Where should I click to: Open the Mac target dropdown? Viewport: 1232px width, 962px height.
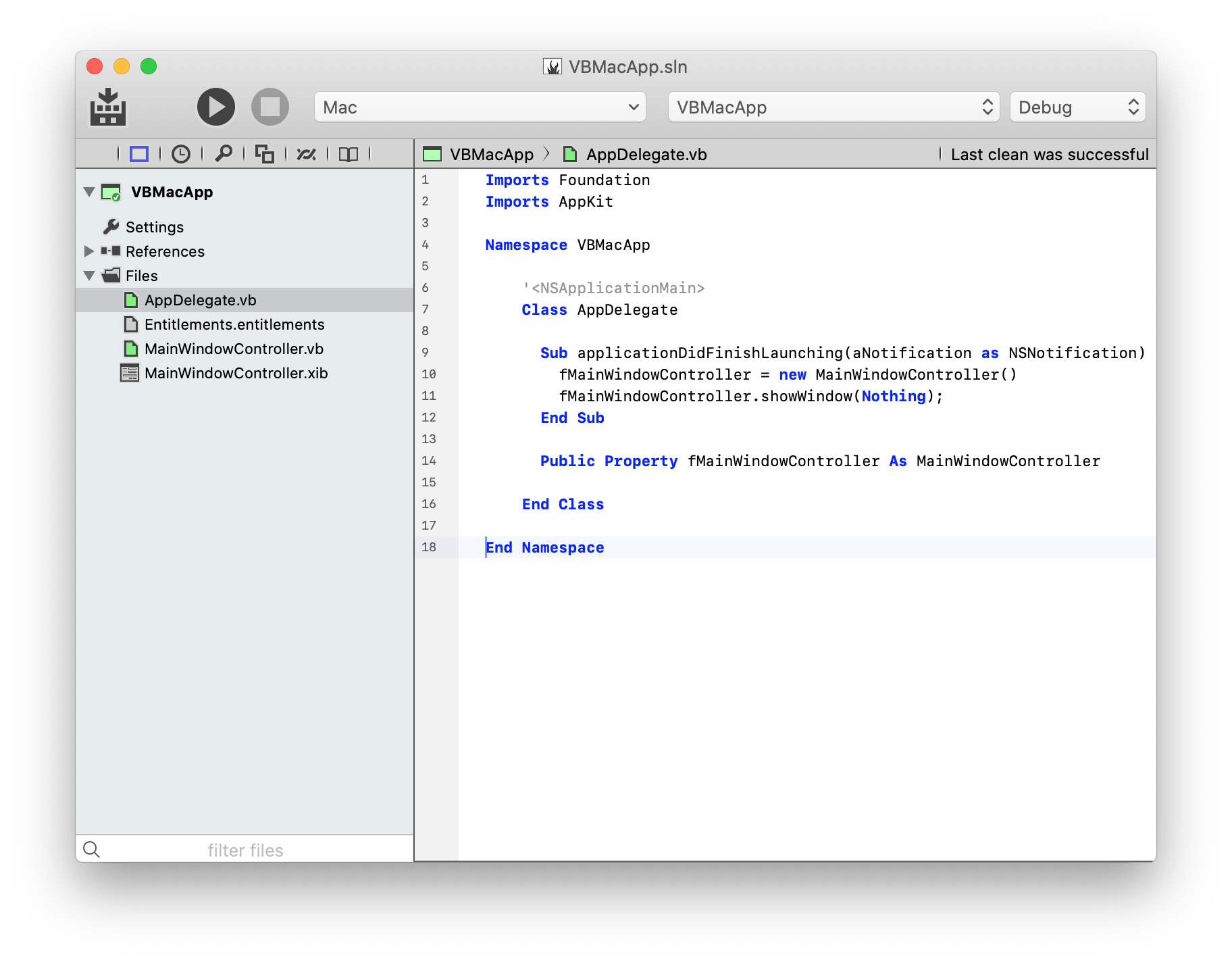tap(480, 107)
